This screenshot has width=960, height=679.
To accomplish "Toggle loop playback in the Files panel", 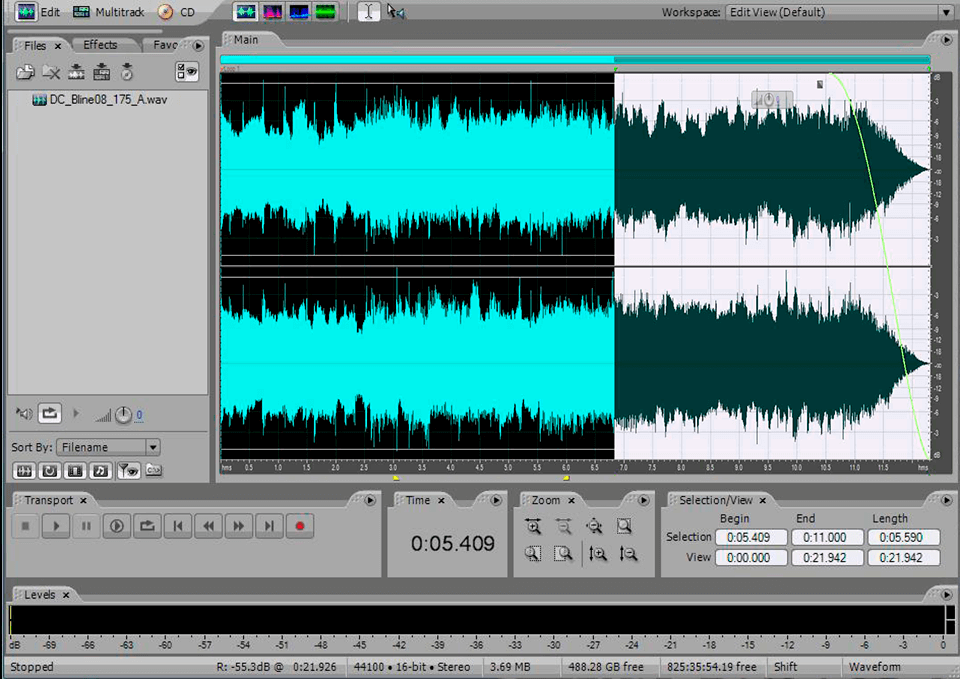I will point(50,413).
